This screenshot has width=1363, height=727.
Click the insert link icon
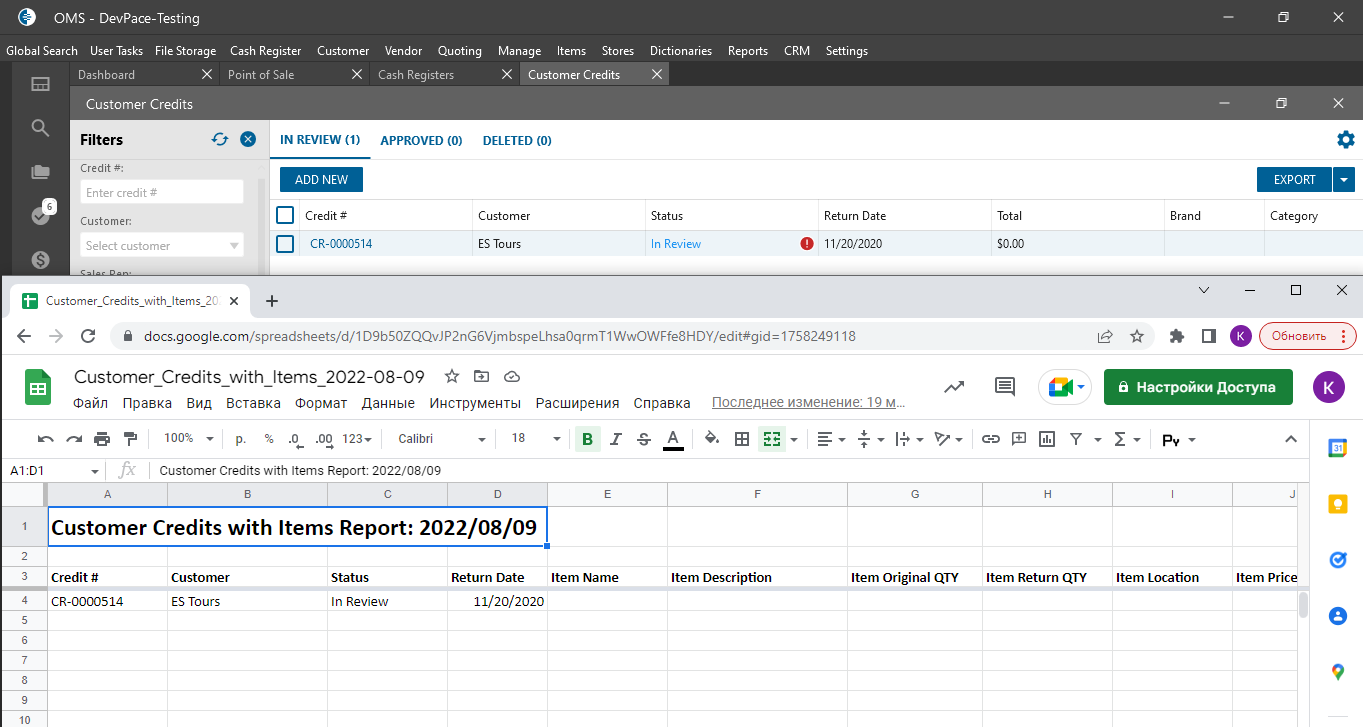[x=990, y=439]
